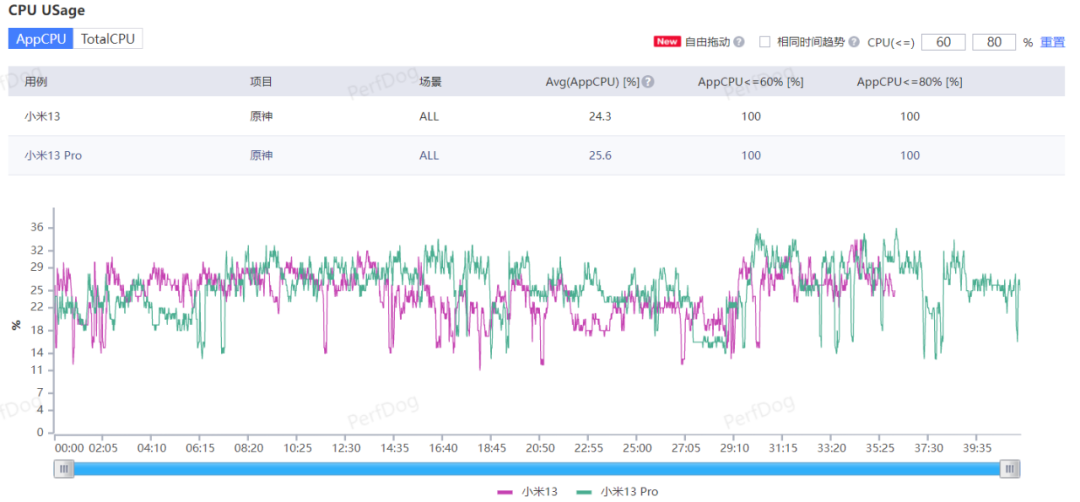Click the right handle of time range slider

click(x=1010, y=469)
